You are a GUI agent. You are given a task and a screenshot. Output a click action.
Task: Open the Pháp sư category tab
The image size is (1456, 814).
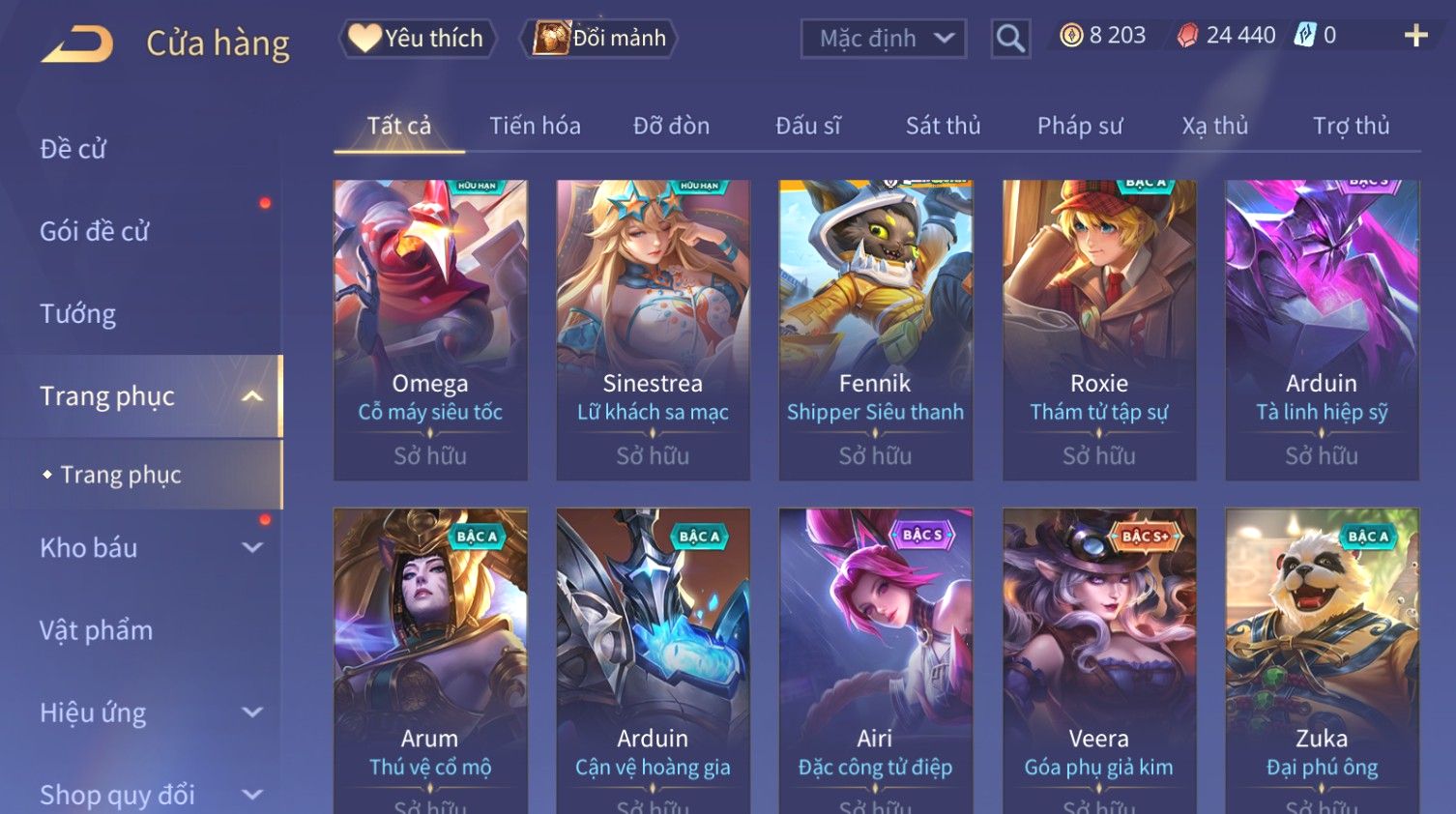pyautogui.click(x=1080, y=126)
